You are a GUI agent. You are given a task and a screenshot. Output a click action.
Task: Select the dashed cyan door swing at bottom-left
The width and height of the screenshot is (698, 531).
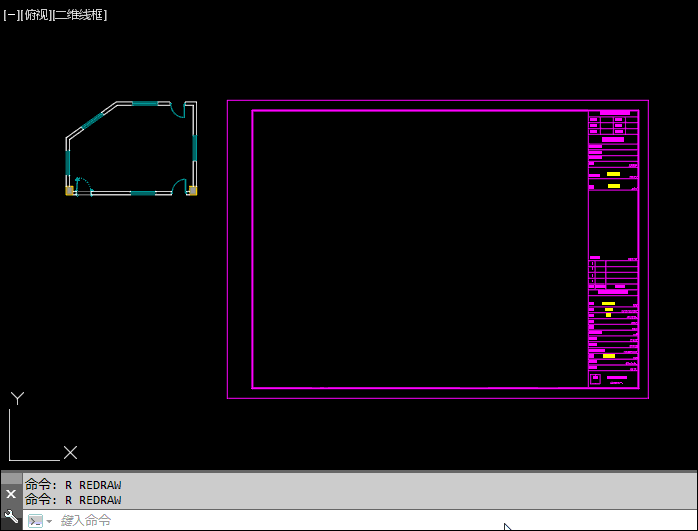(84, 184)
